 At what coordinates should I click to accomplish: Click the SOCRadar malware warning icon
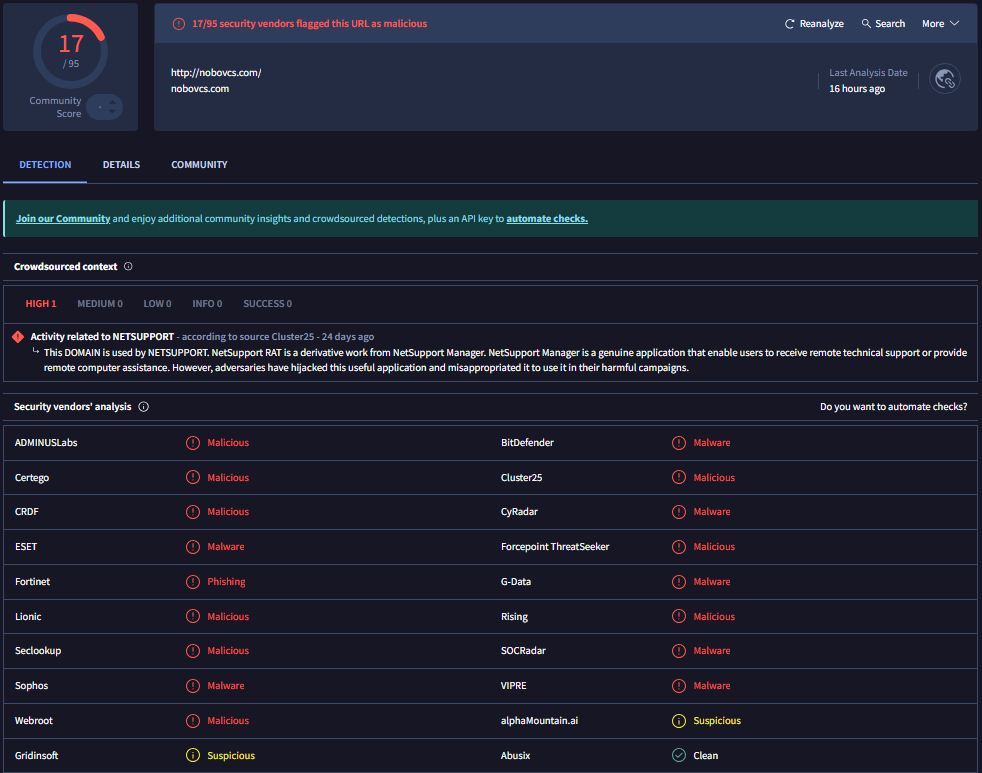coord(679,651)
